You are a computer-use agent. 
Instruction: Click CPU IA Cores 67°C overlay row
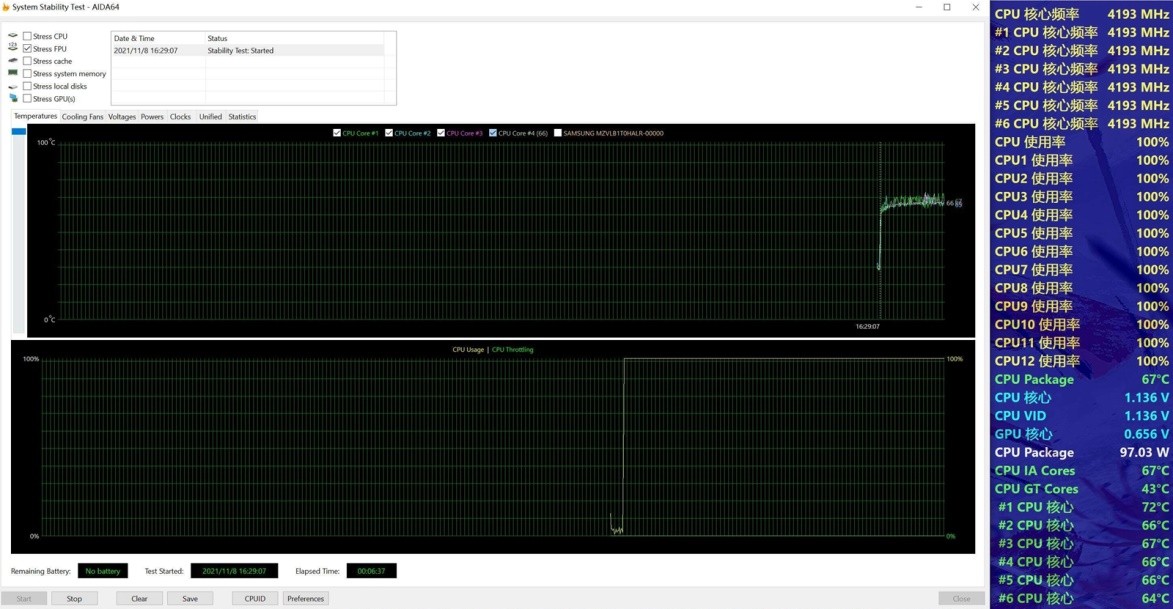(1081, 471)
